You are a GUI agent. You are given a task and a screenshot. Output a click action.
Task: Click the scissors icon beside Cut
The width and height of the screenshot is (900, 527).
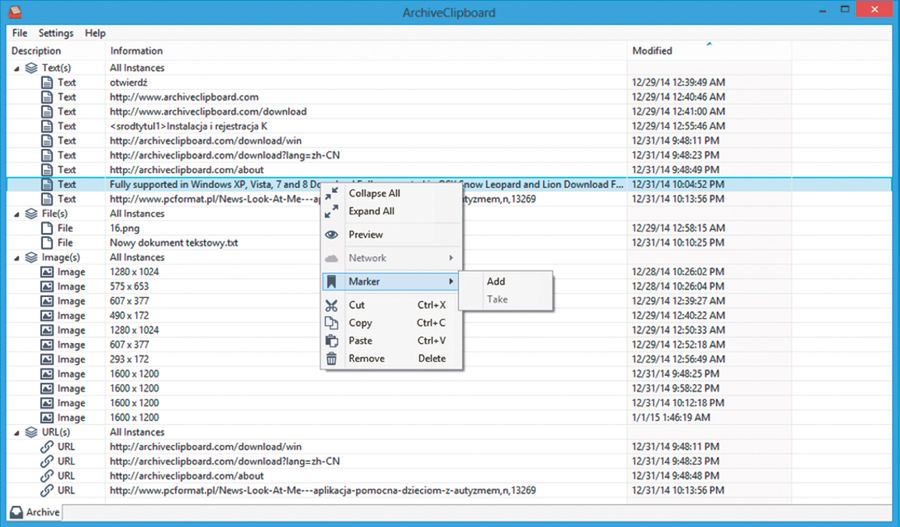coord(332,305)
